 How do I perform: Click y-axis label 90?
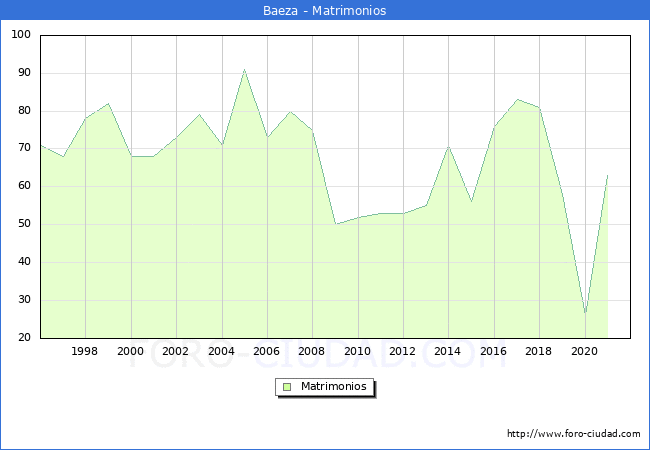(24, 73)
